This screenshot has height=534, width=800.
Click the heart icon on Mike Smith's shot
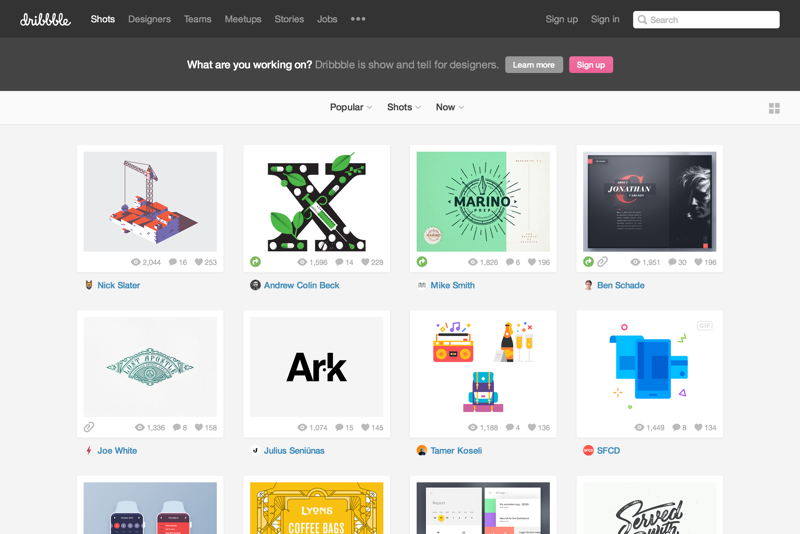(532, 262)
